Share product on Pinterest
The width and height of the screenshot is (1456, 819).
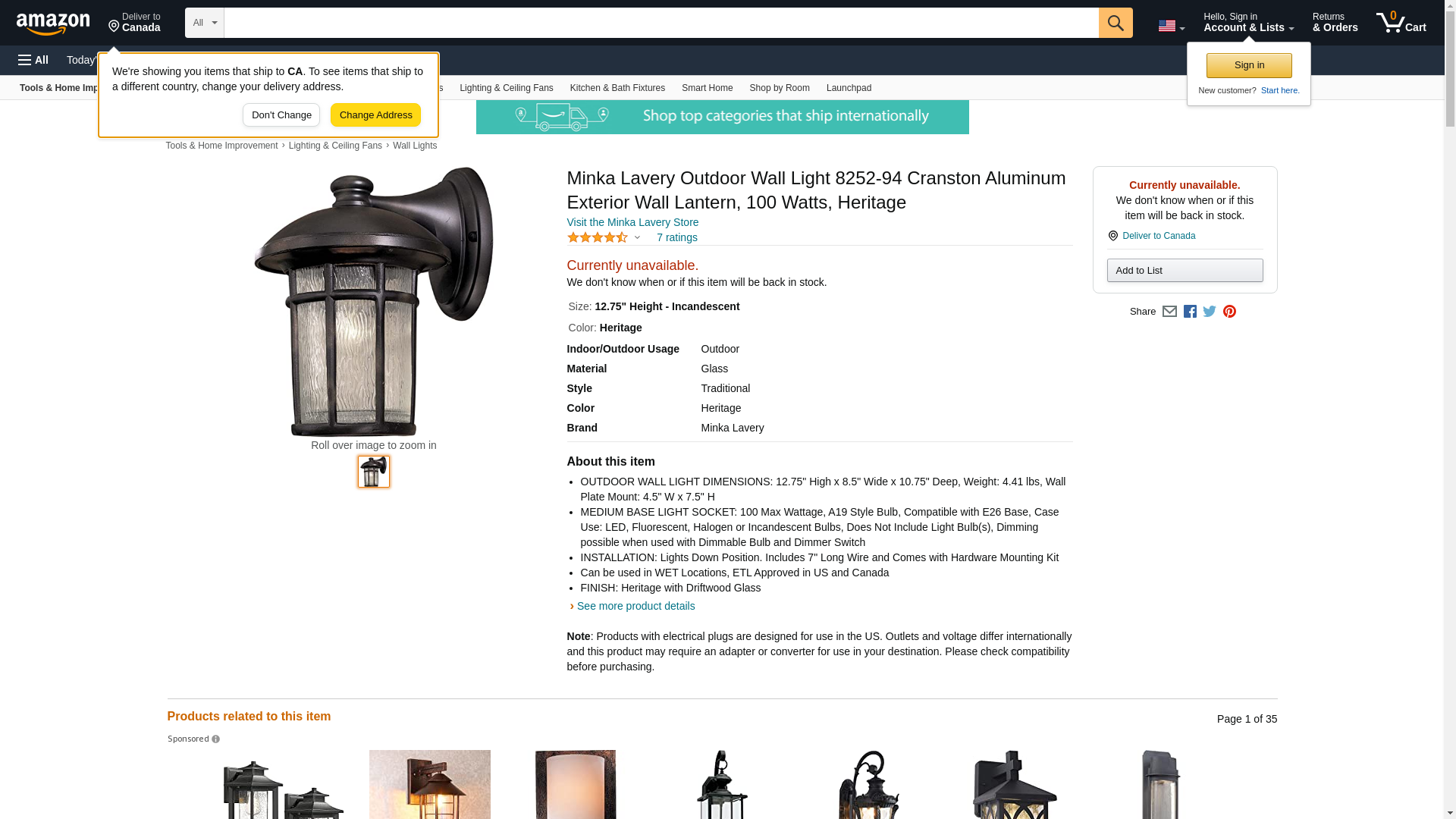click(1229, 312)
